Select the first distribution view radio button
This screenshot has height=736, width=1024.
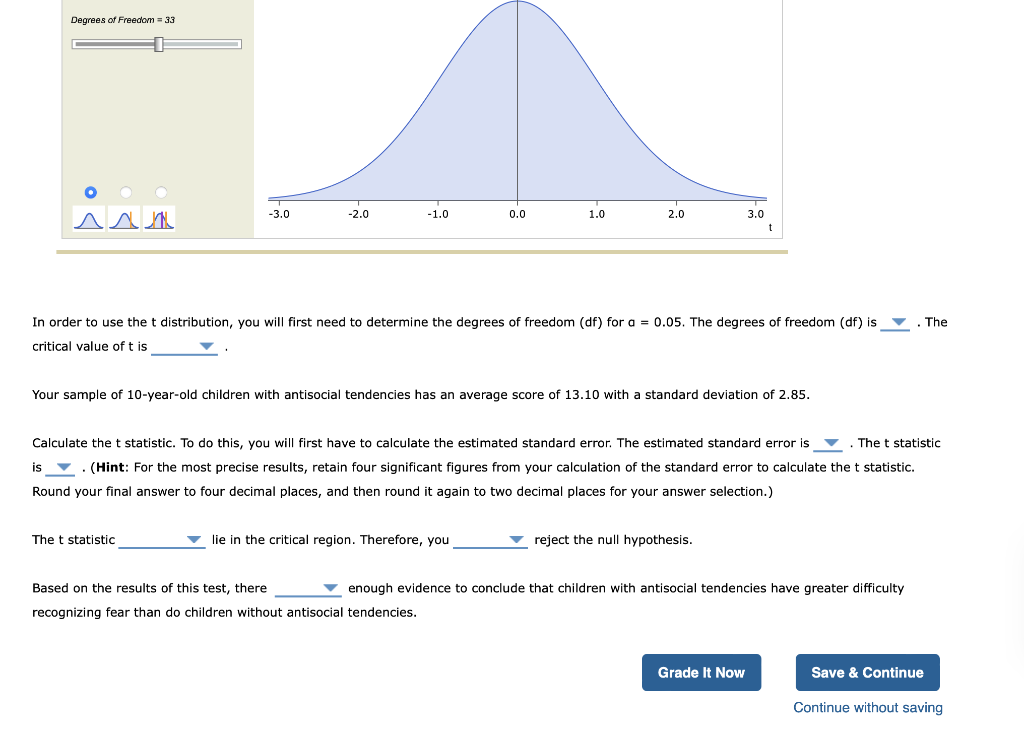(90, 192)
